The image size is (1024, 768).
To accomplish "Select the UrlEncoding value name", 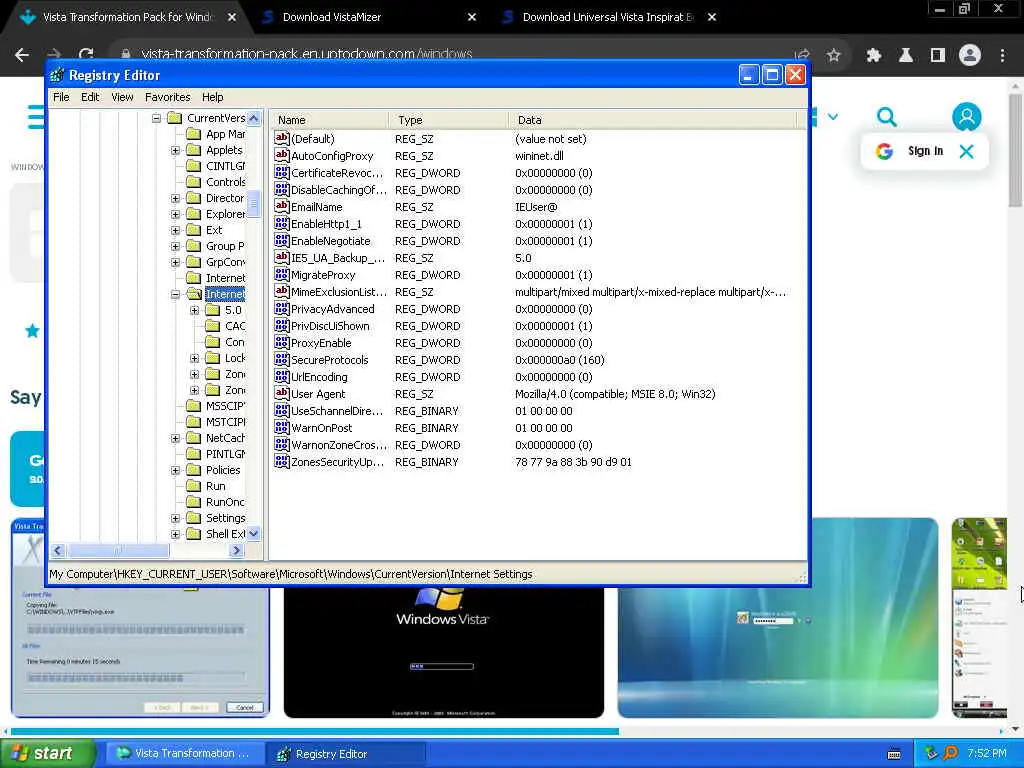I will pos(319,377).
